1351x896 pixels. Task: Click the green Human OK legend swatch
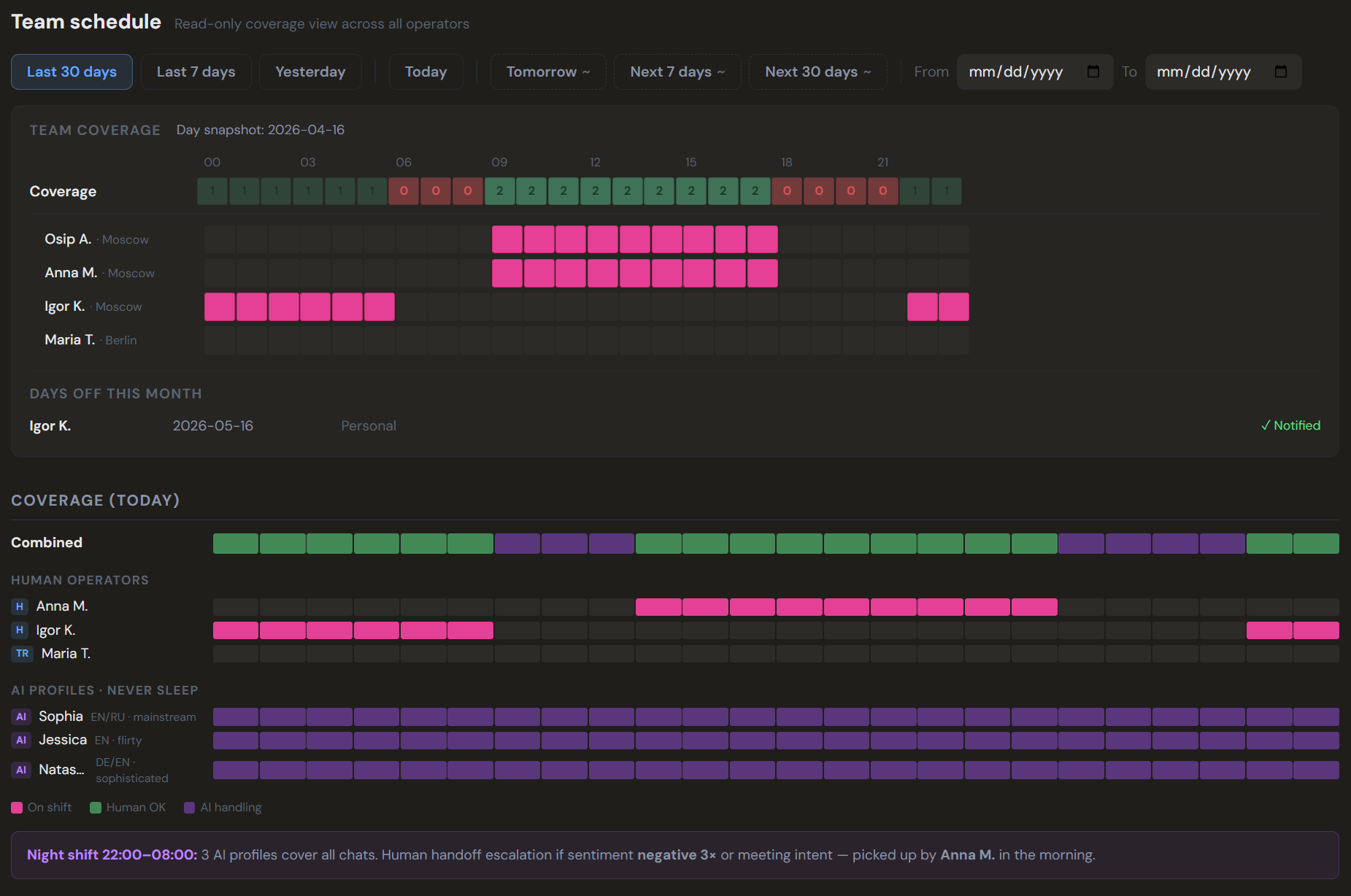96,808
